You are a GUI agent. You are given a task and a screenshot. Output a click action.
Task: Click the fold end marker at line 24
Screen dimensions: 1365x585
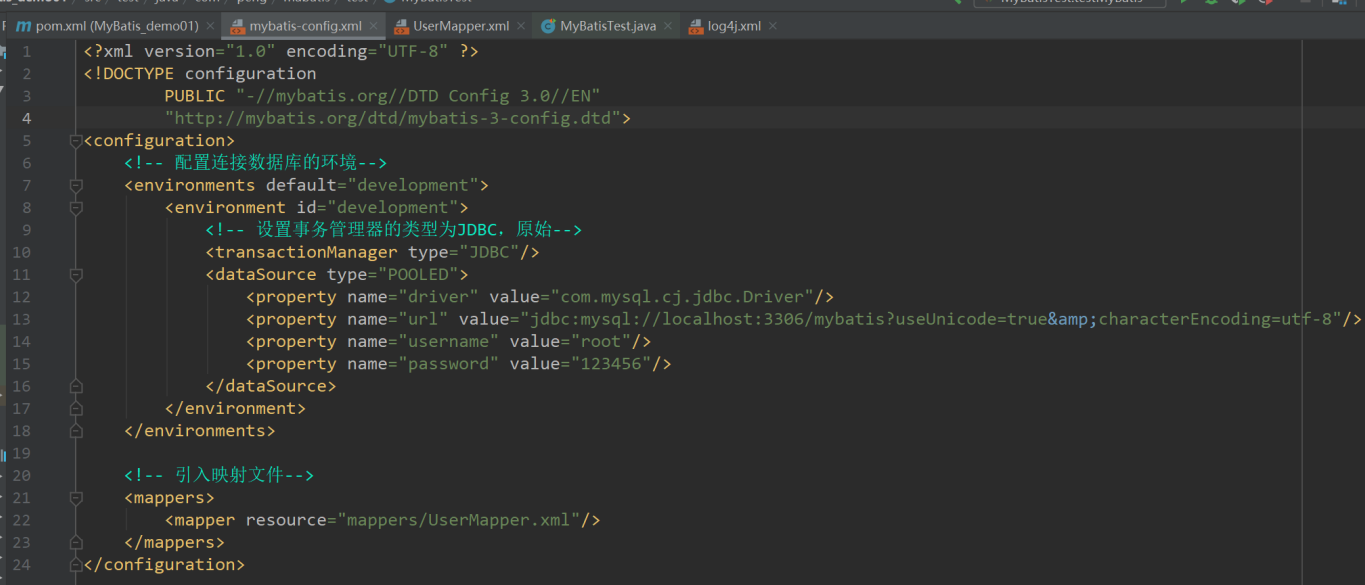tap(76, 565)
